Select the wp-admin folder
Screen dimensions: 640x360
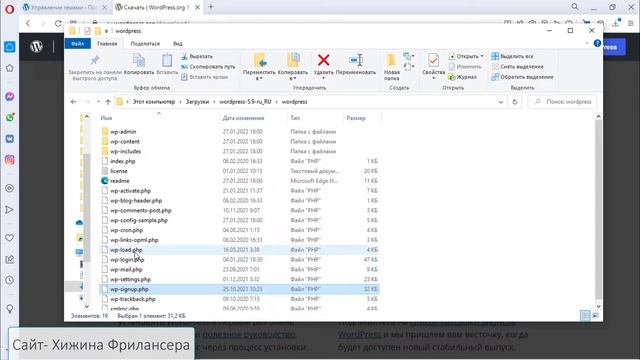tap(123, 132)
